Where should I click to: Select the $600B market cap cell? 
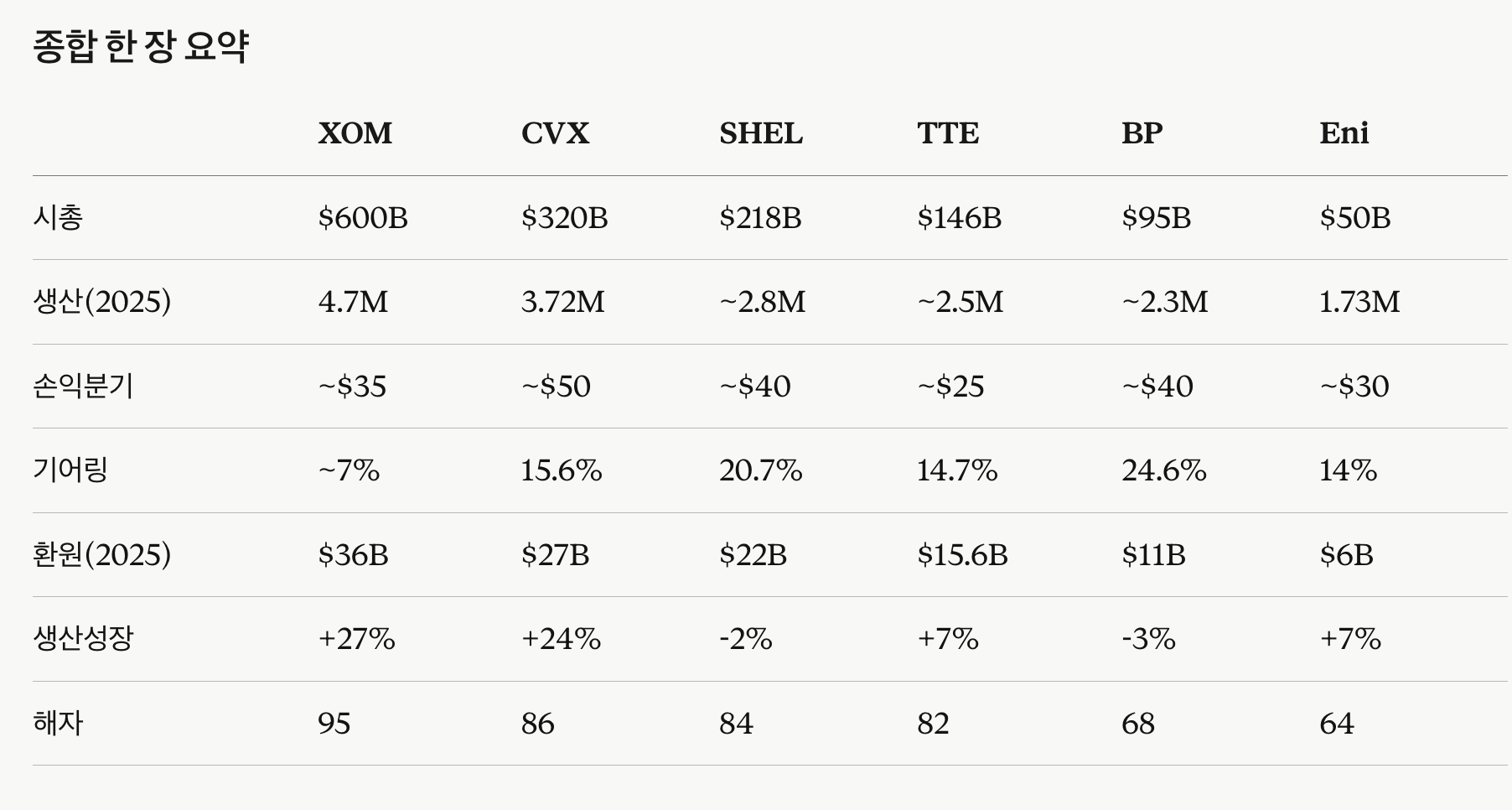point(363,218)
